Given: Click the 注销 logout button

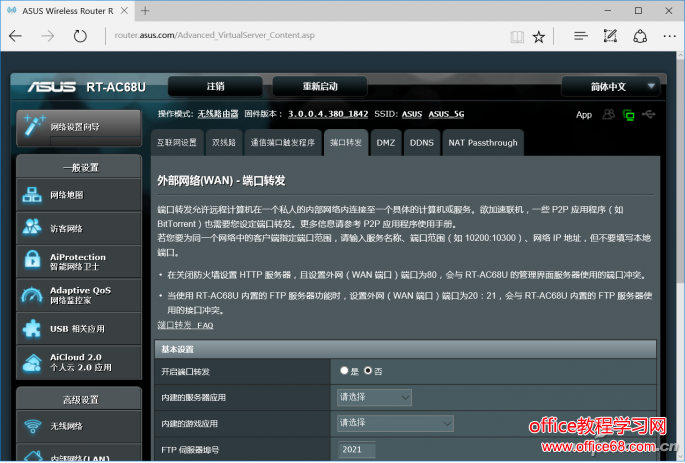Looking at the screenshot, I should point(215,86).
